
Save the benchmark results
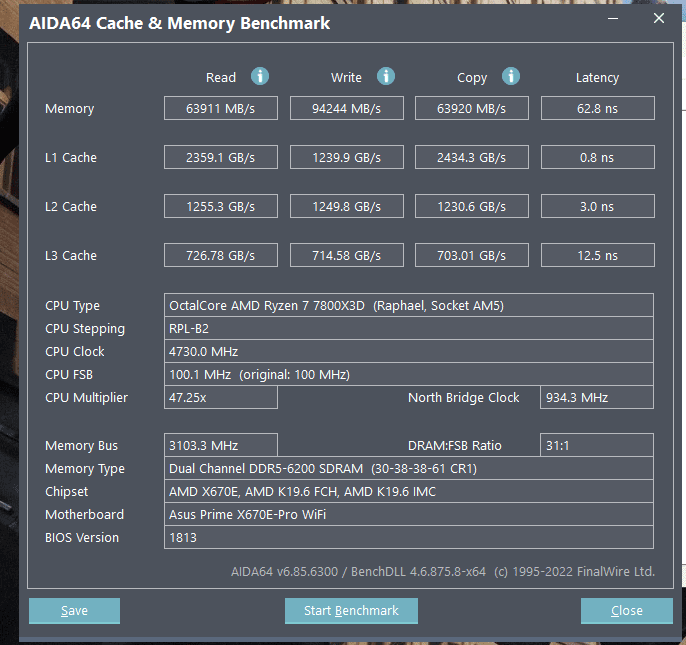coord(74,610)
